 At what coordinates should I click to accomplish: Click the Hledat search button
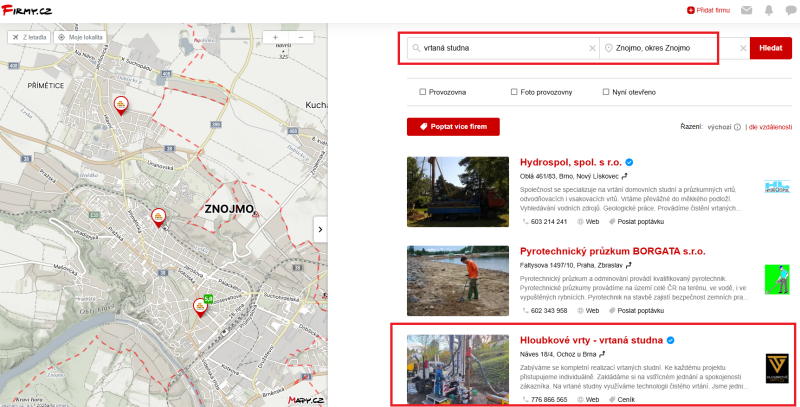770,48
